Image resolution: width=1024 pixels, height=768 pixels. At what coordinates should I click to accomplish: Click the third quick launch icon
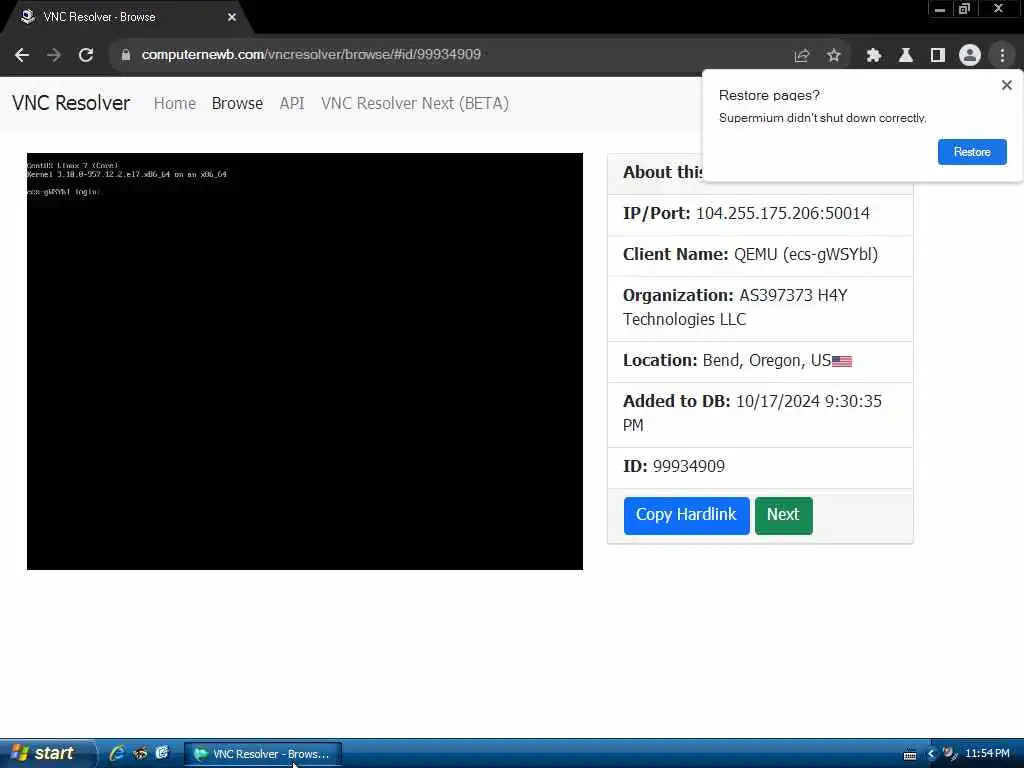[x=162, y=753]
